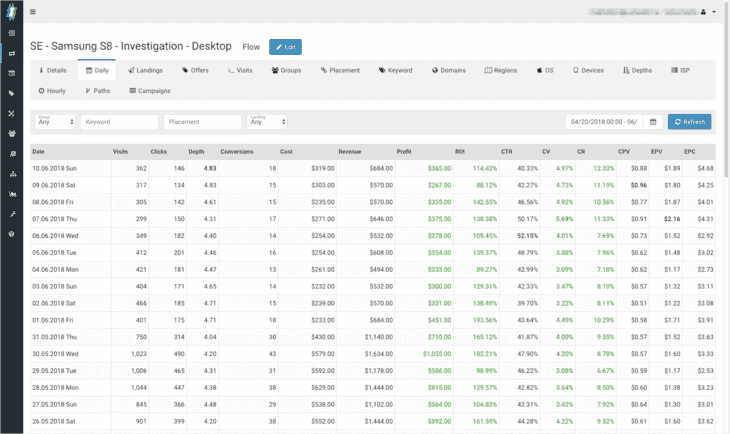Open the wrench settings sidebar icon
Image resolution: width=730 pixels, height=434 pixels.
pyautogui.click(x=12, y=214)
